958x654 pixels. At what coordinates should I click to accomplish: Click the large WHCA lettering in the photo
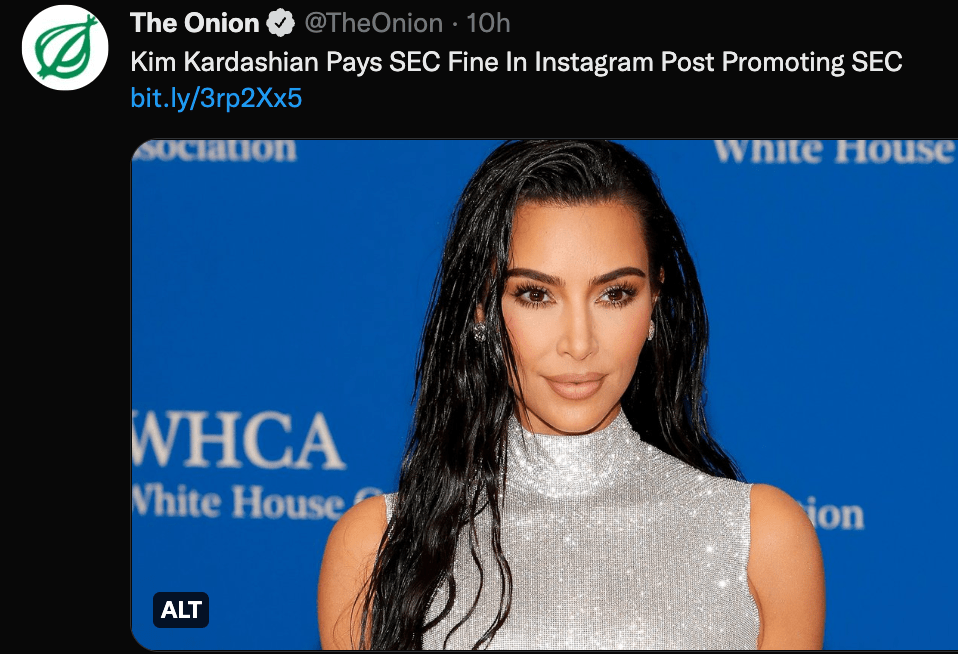(237, 439)
